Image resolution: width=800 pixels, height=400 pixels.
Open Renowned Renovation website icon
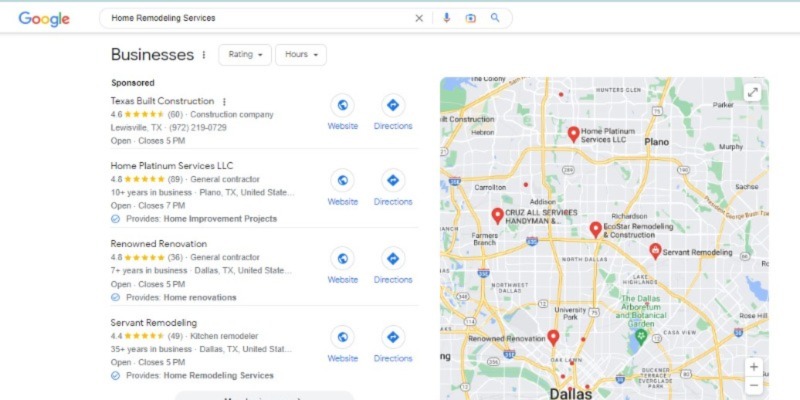342,259
